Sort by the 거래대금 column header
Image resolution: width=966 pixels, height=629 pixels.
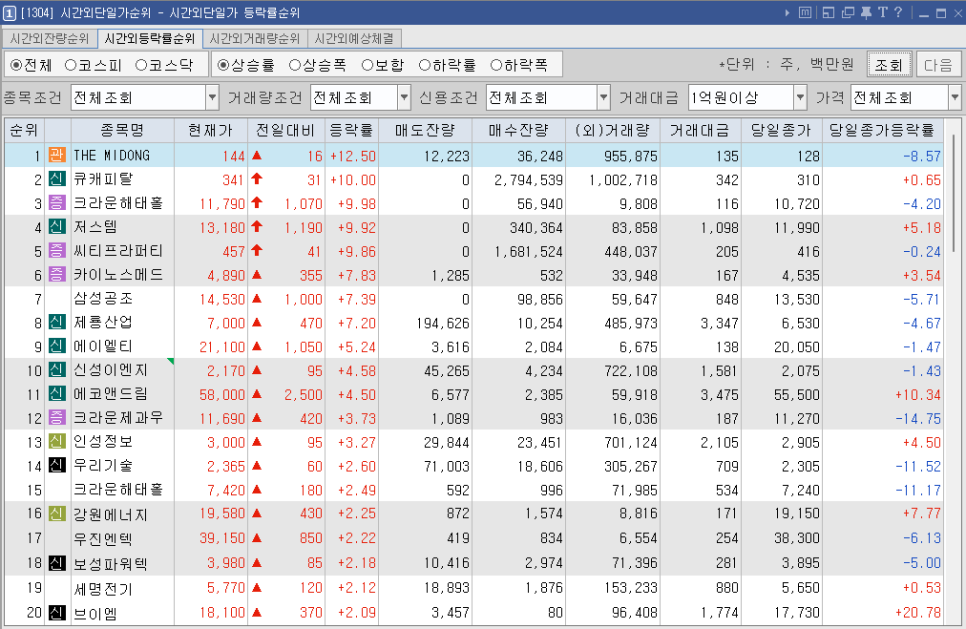click(x=699, y=130)
